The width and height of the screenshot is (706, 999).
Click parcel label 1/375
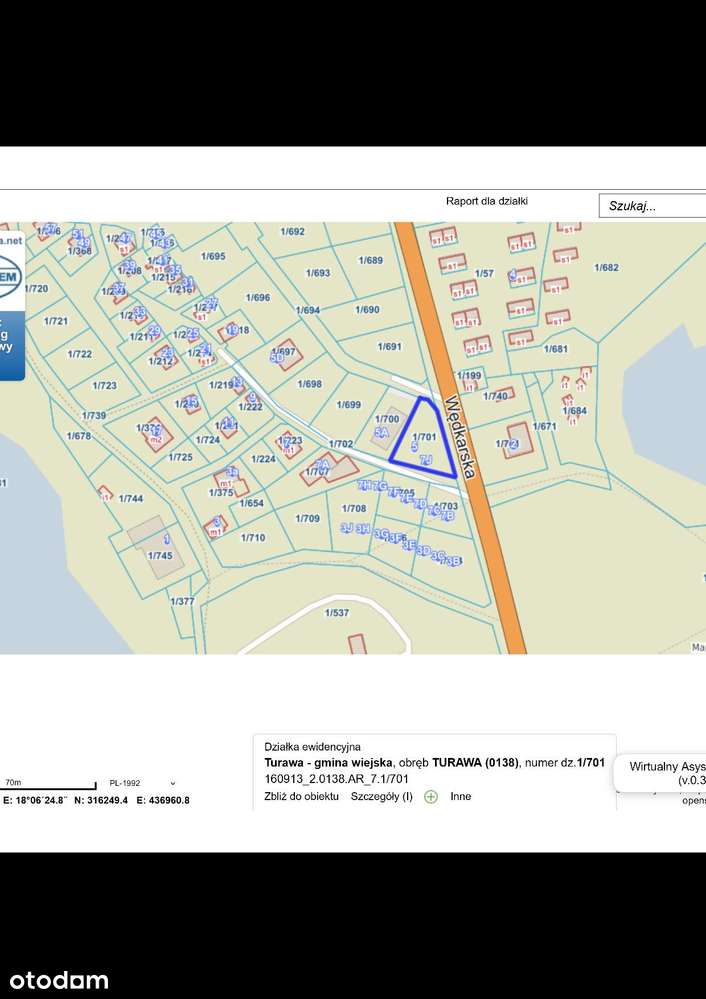[220, 492]
